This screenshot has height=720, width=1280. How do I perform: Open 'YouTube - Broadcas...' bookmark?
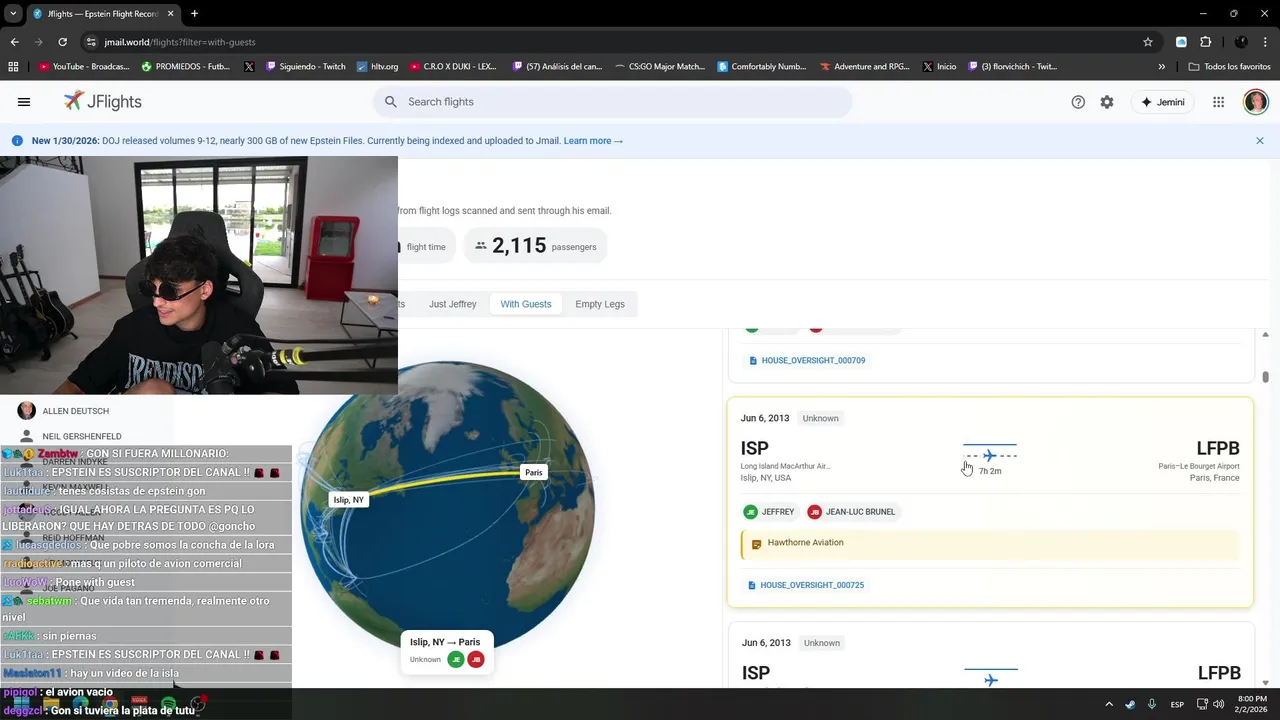(84, 67)
